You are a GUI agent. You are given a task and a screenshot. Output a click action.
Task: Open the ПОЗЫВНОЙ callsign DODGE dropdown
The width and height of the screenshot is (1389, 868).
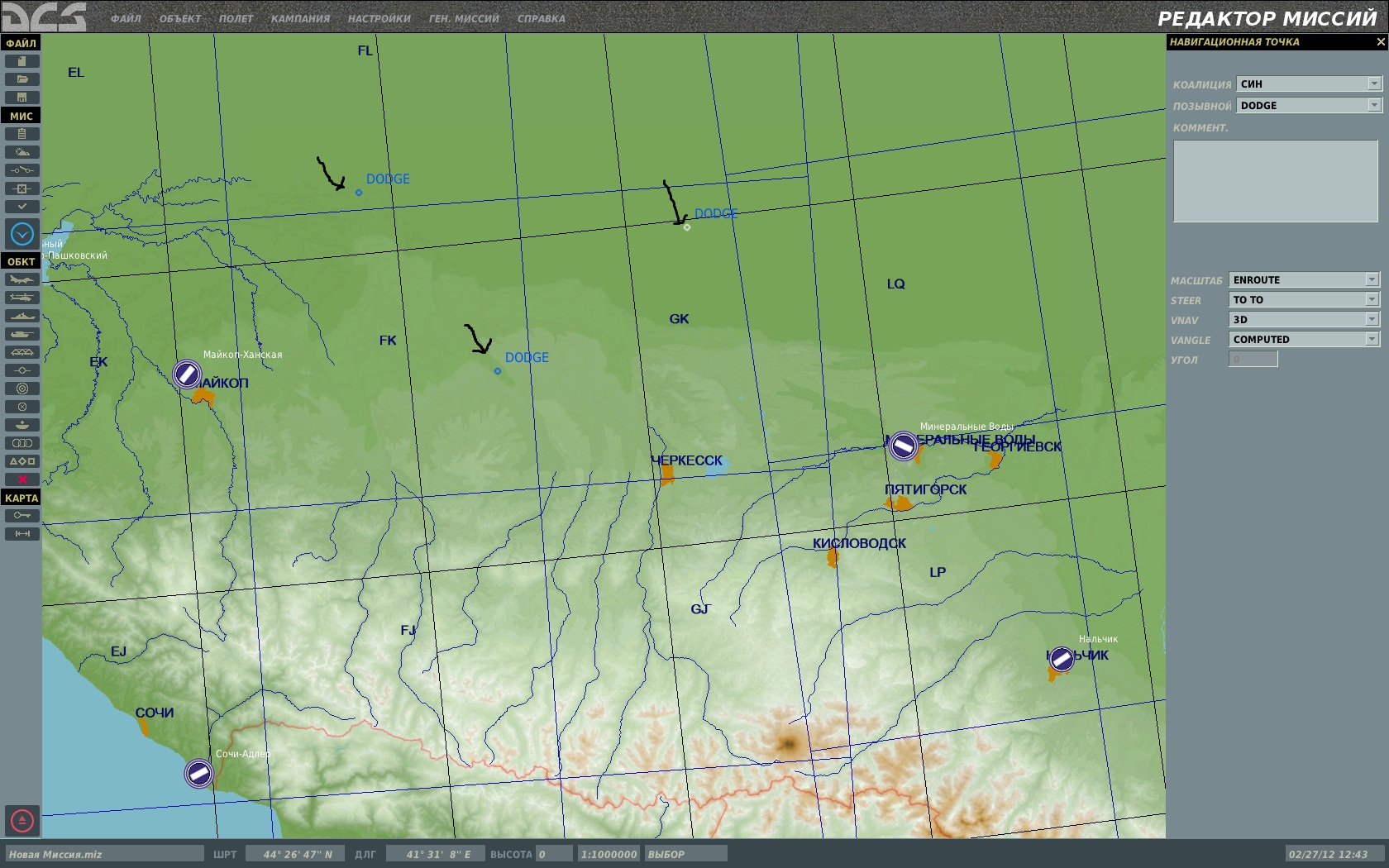coord(1309,105)
